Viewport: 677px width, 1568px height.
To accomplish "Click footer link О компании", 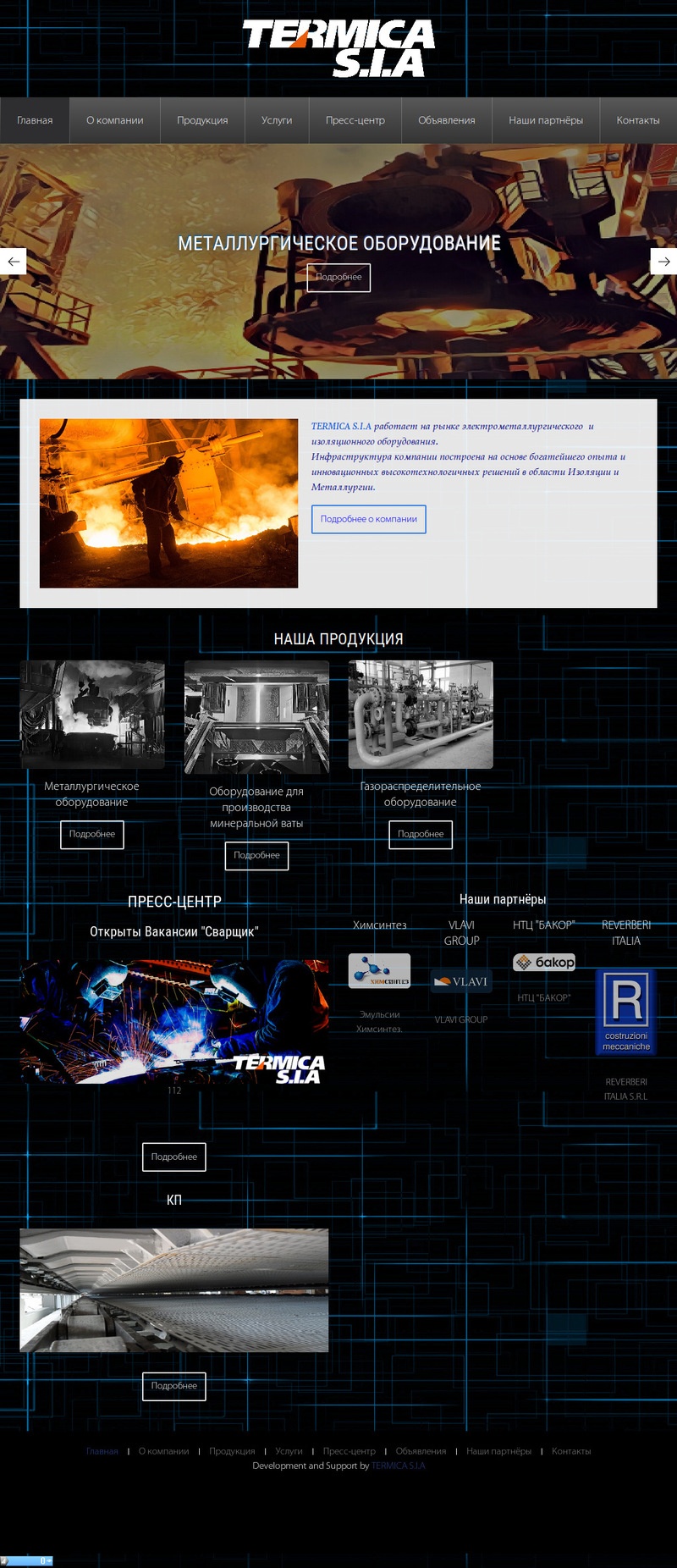I will pos(164,1451).
